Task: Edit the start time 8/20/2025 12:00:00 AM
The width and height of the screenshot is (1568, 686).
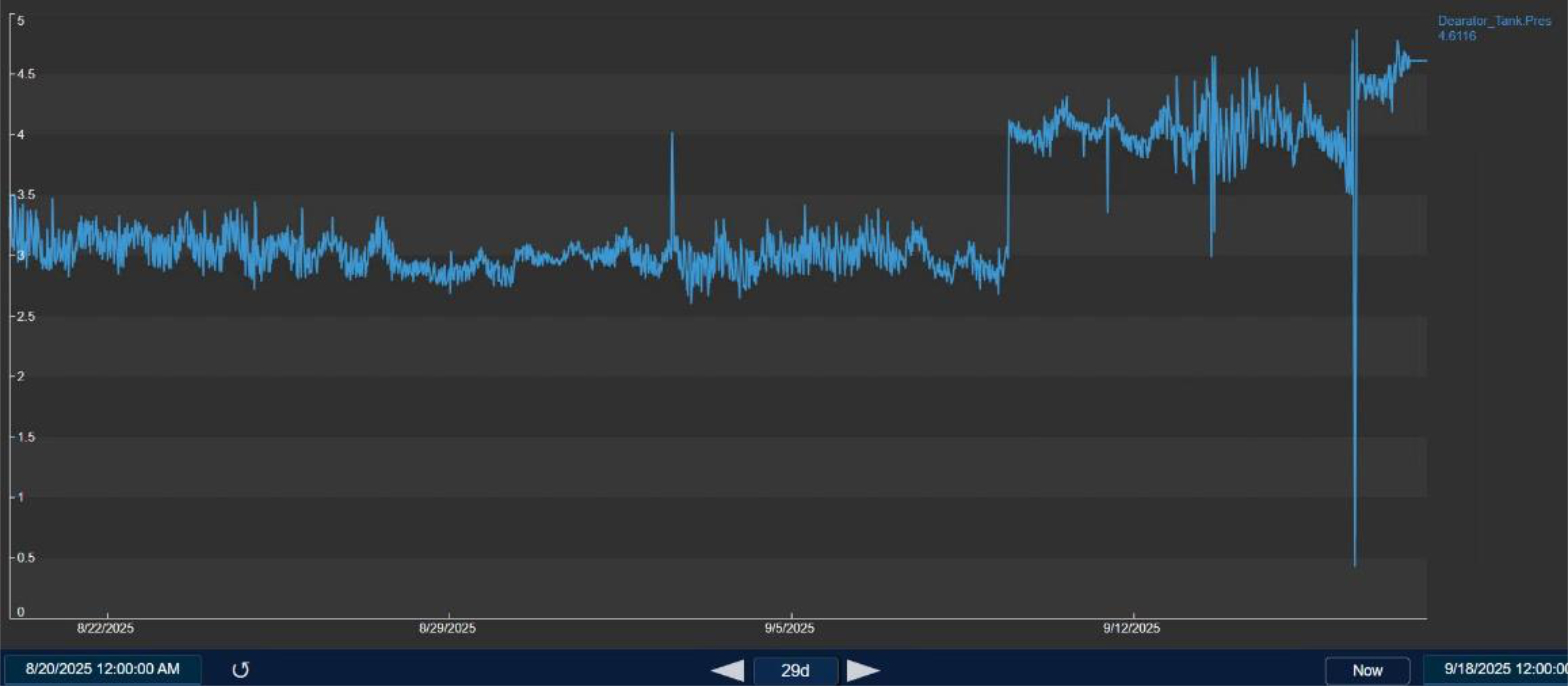Action: (x=103, y=669)
